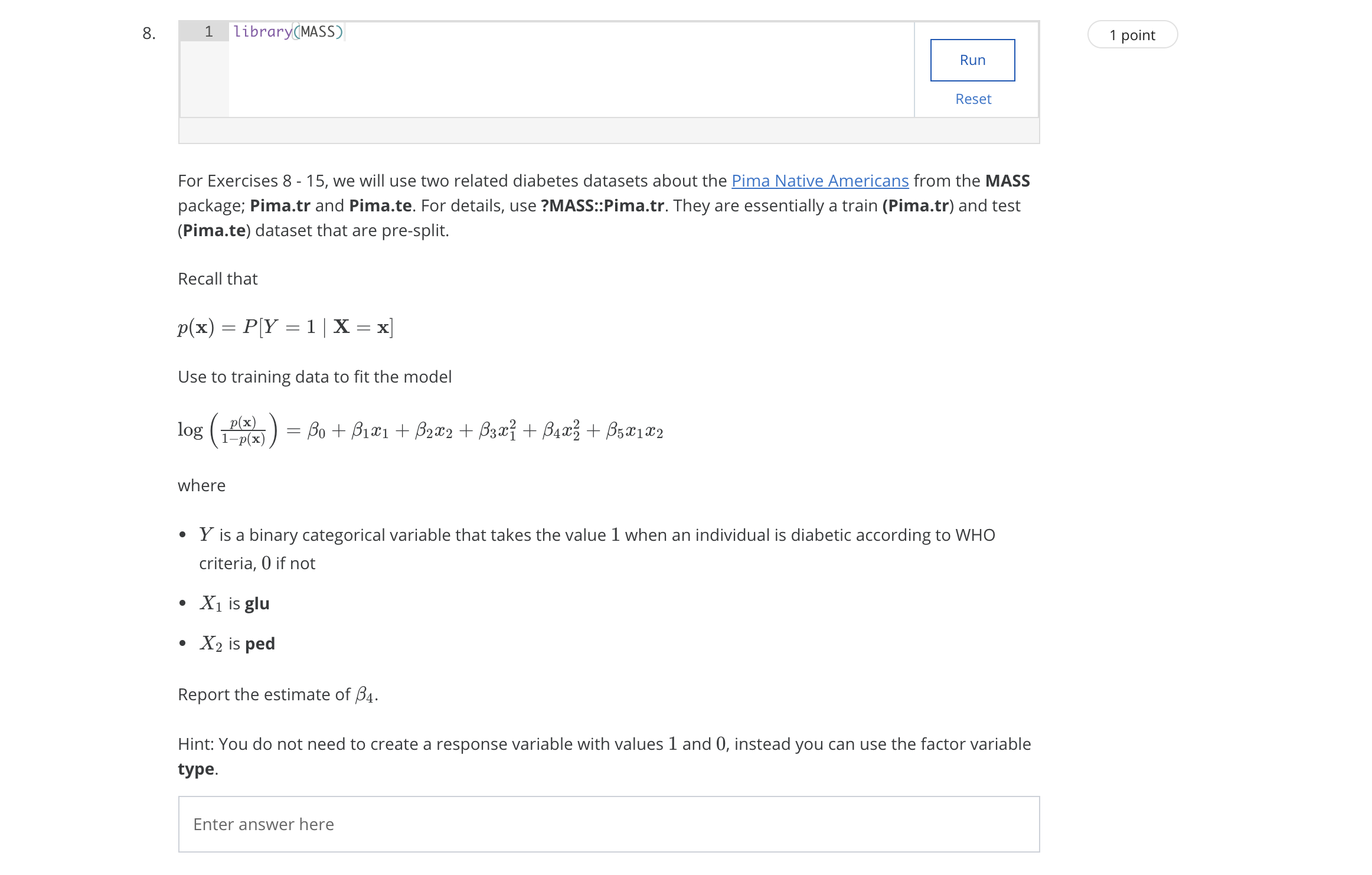This screenshot has height=875, width=1372.
Task: Click the answer input box border
Action: tap(608, 797)
